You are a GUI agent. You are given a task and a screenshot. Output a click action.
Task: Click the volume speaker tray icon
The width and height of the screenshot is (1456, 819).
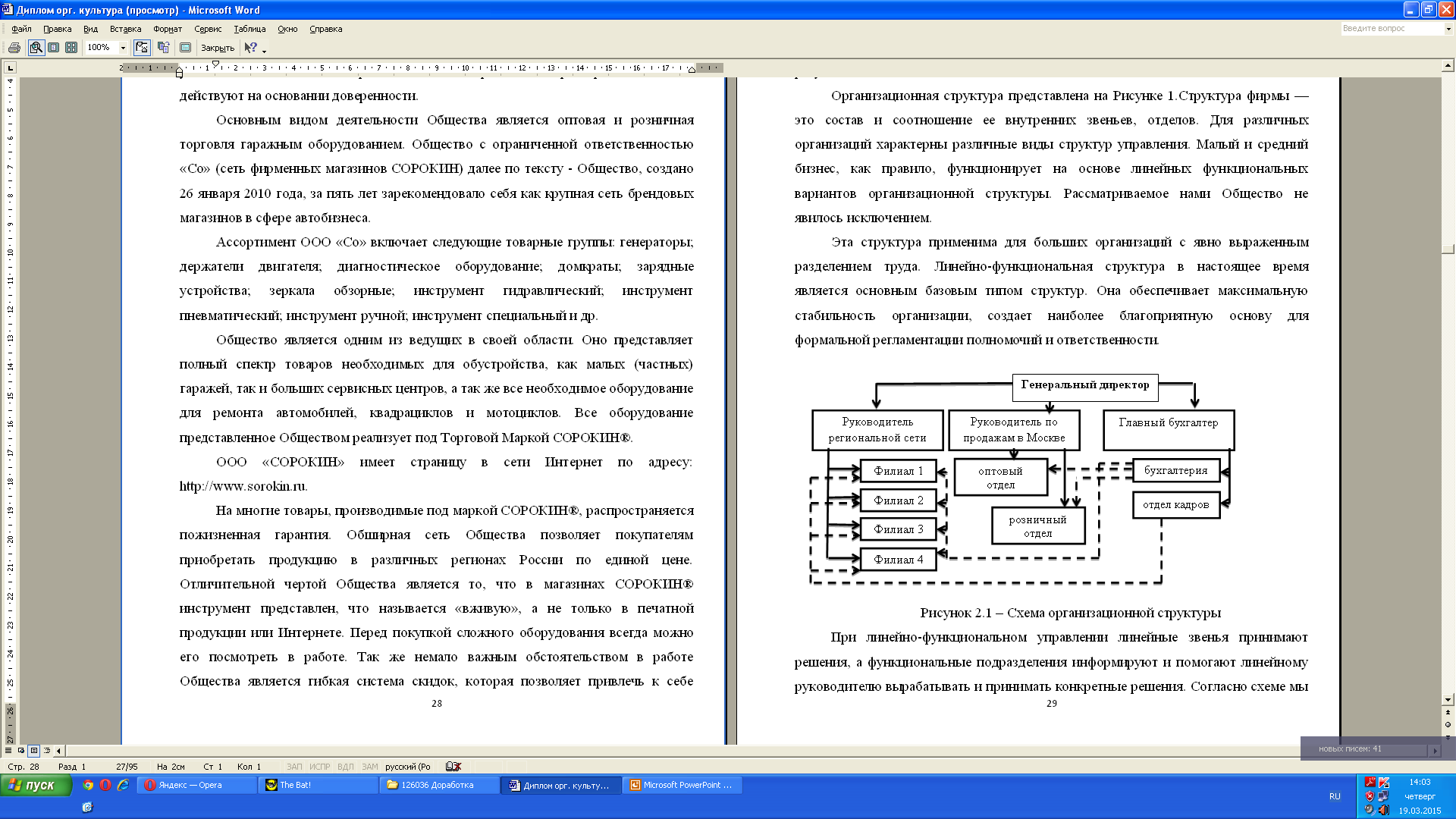click(1384, 810)
